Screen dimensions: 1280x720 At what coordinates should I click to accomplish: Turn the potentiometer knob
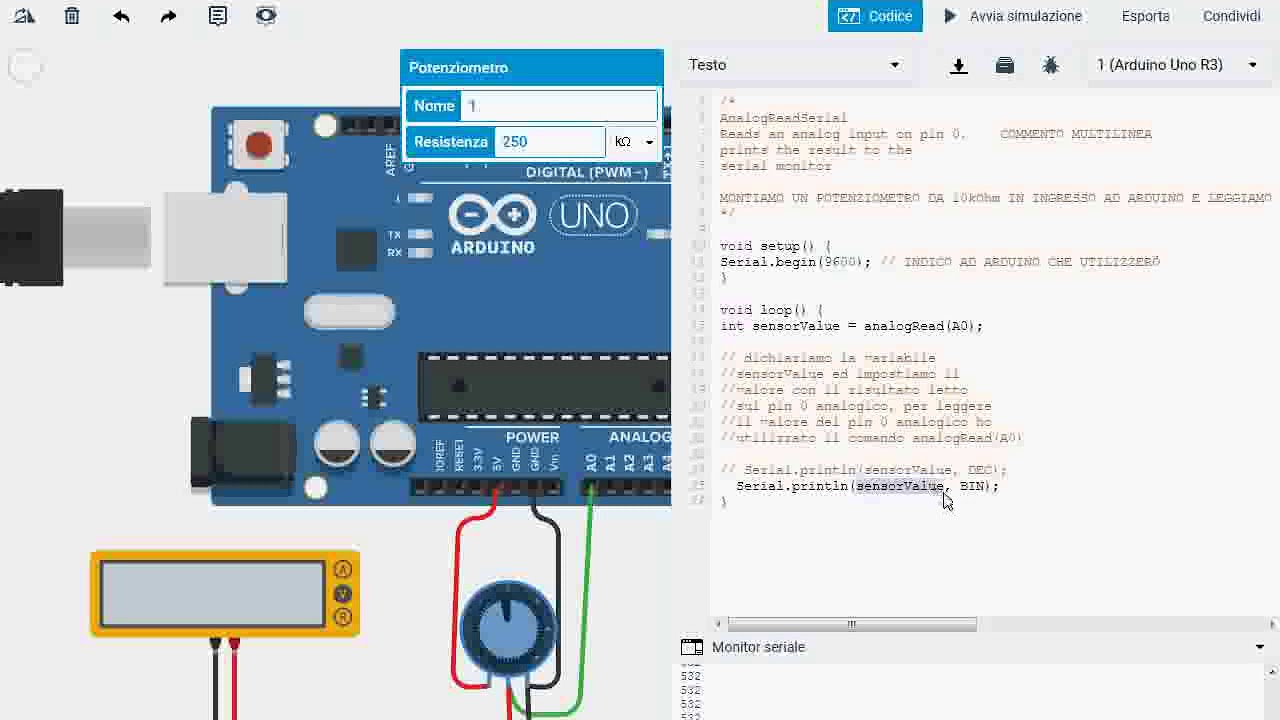coord(507,627)
